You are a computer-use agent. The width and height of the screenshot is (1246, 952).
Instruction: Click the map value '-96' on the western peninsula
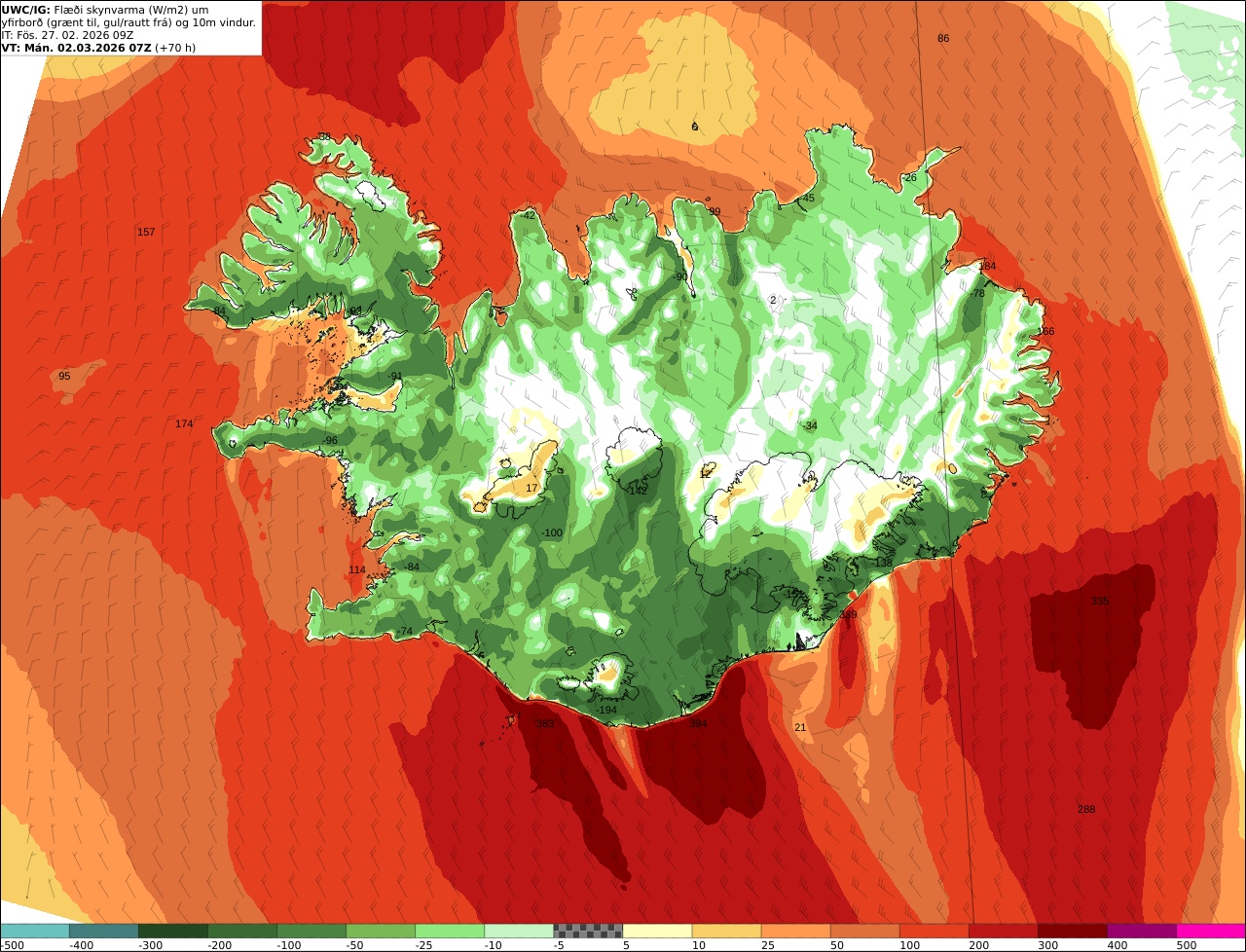click(x=330, y=440)
